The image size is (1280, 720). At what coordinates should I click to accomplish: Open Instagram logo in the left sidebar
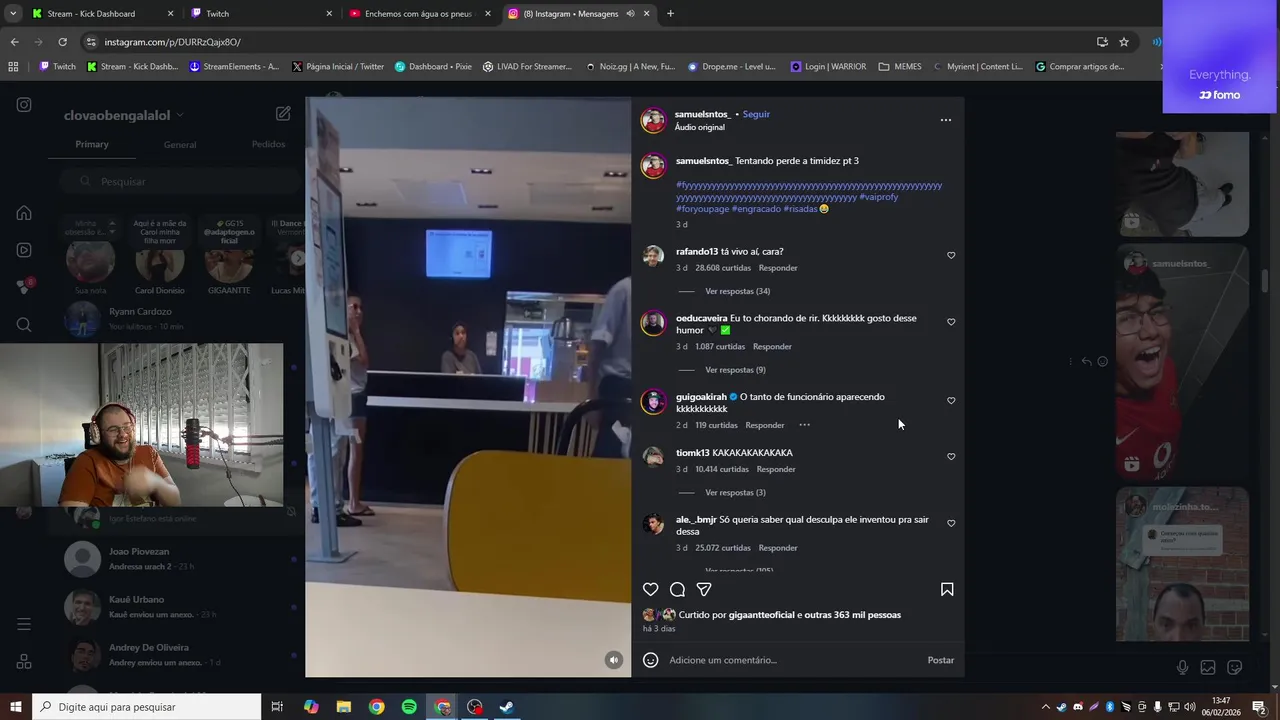[24, 105]
